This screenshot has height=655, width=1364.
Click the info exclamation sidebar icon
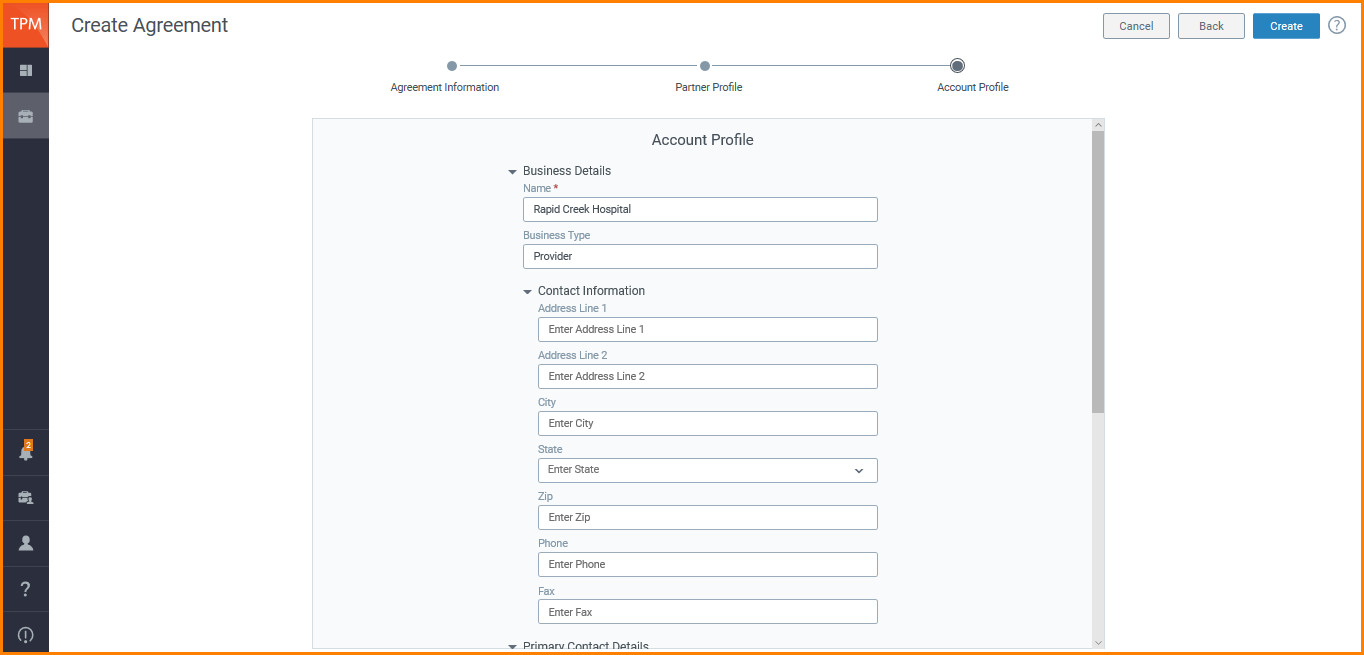(x=26, y=634)
